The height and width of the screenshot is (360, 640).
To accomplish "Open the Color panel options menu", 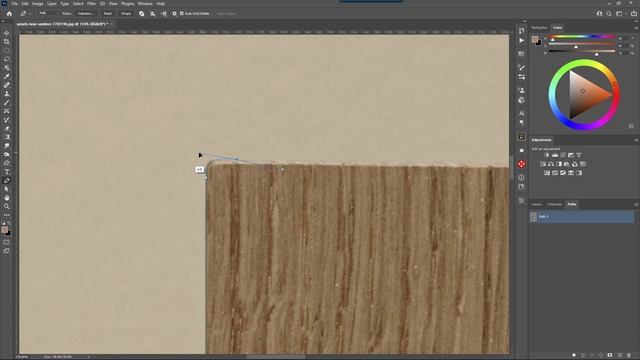I will (636, 28).
